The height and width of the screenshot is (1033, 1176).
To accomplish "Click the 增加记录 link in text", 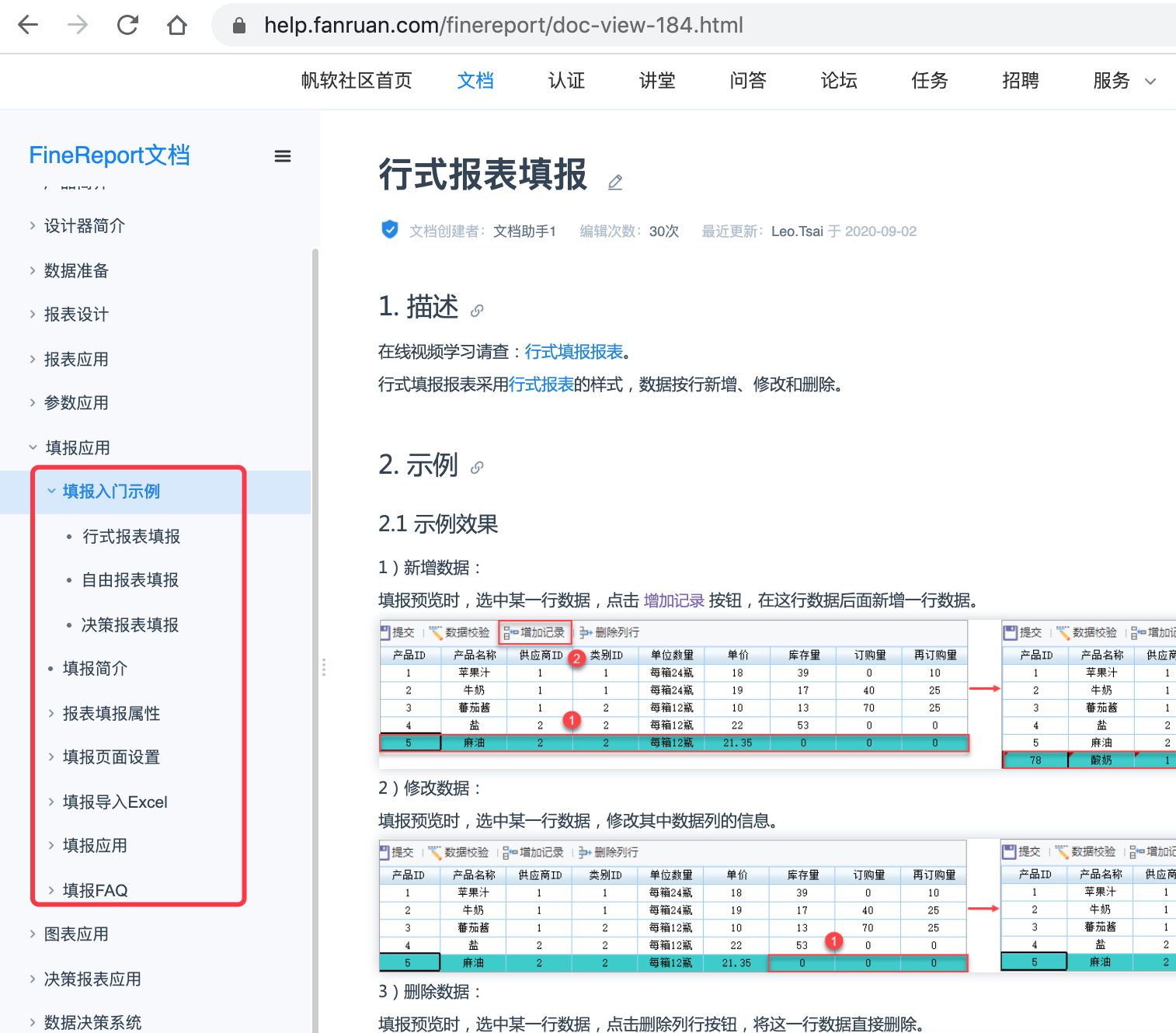I will tap(674, 600).
